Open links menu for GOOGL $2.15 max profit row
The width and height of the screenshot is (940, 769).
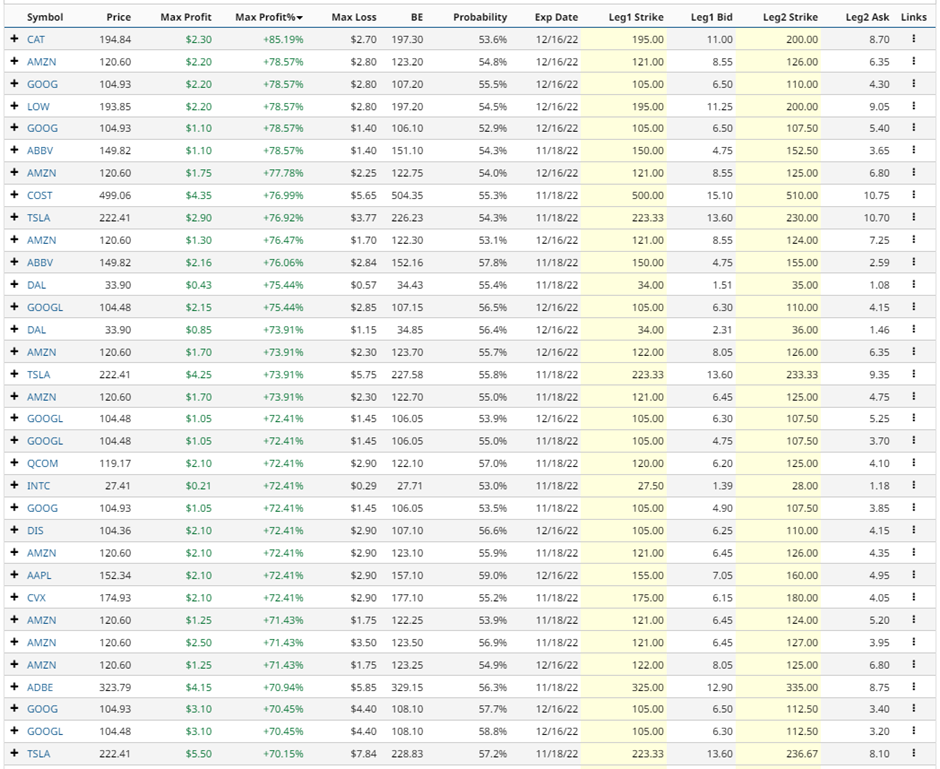tap(914, 307)
